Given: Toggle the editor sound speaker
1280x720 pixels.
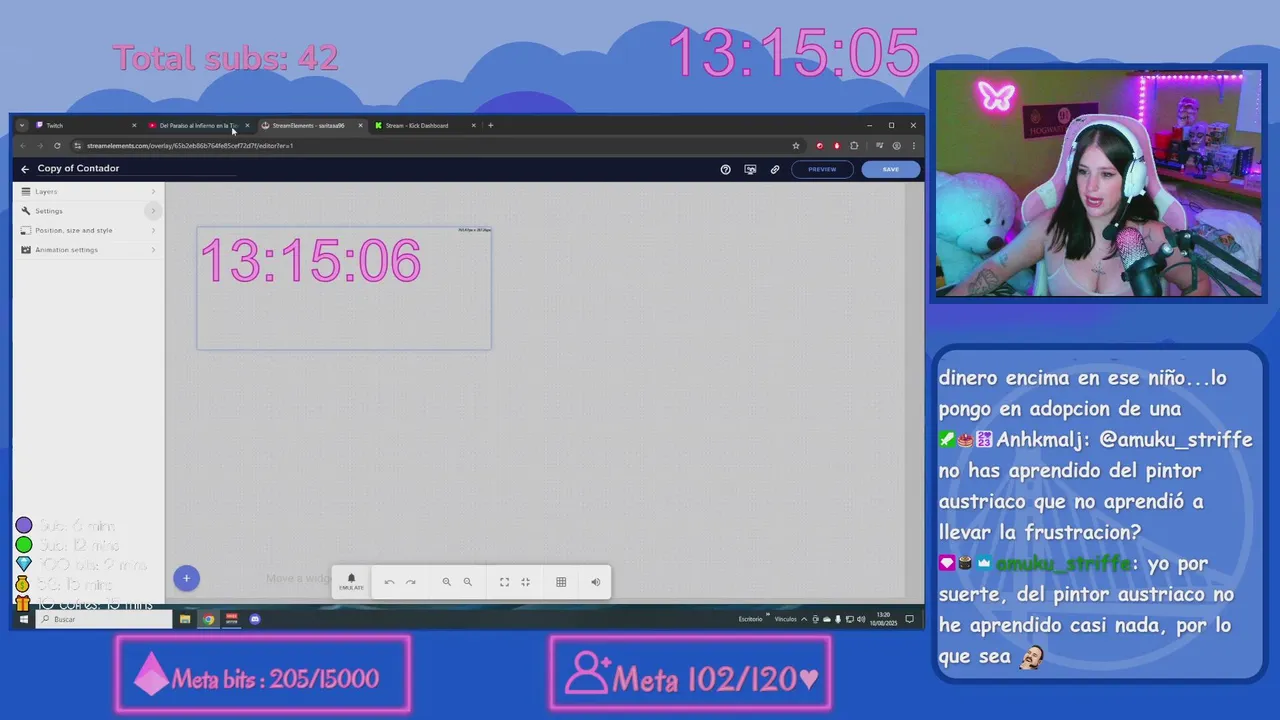Looking at the screenshot, I should 595,582.
